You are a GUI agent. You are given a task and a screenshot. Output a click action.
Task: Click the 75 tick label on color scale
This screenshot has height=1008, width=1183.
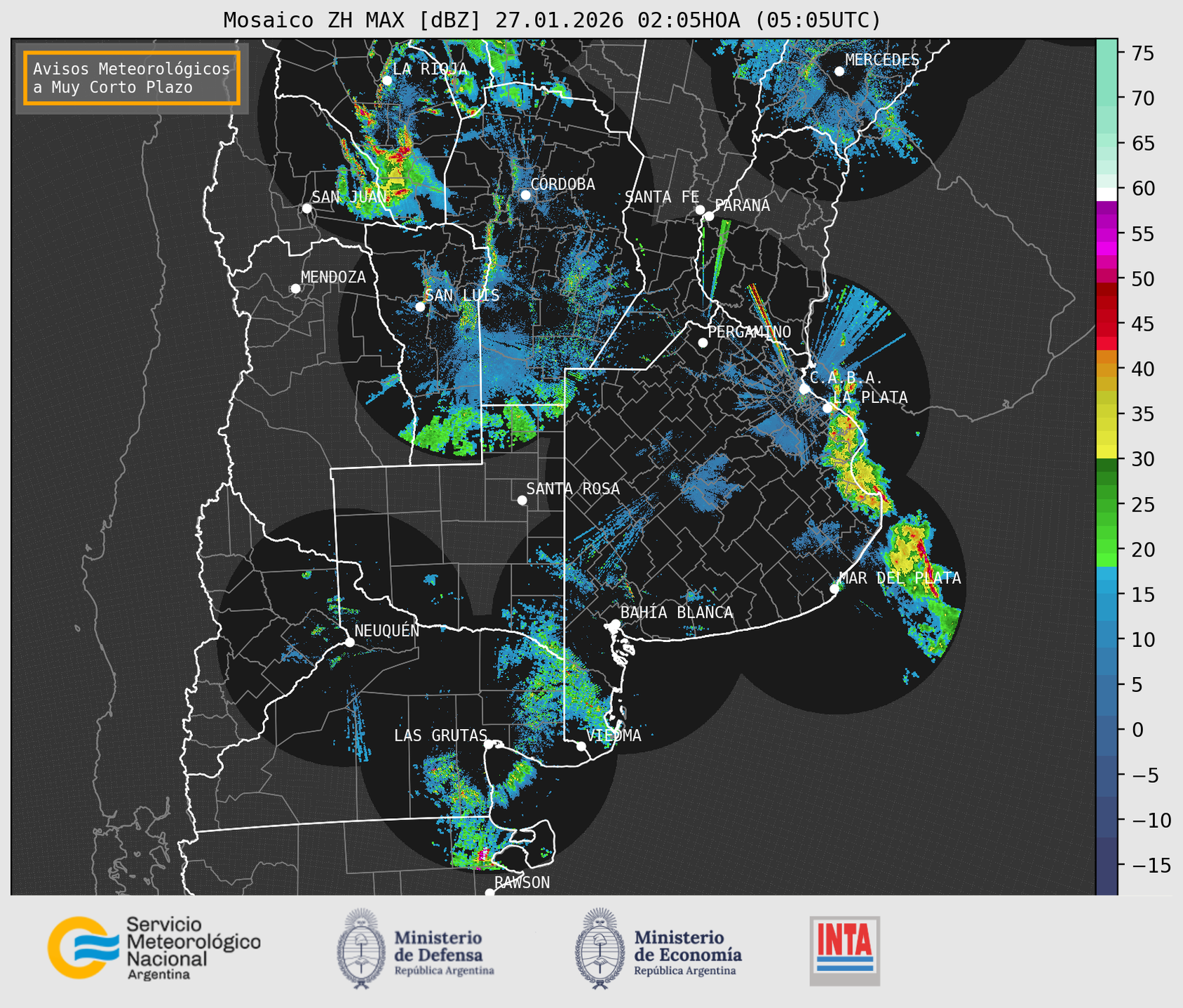[1142, 53]
